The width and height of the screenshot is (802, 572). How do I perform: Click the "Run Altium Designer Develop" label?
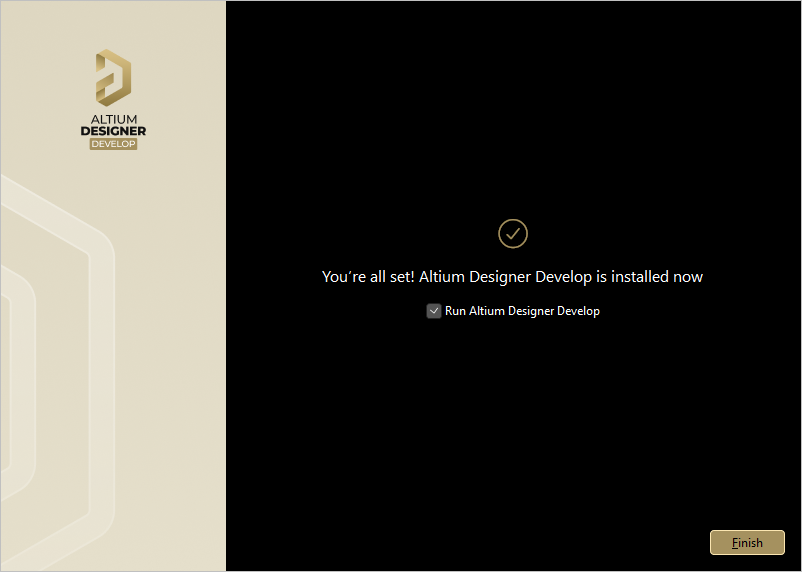point(522,311)
